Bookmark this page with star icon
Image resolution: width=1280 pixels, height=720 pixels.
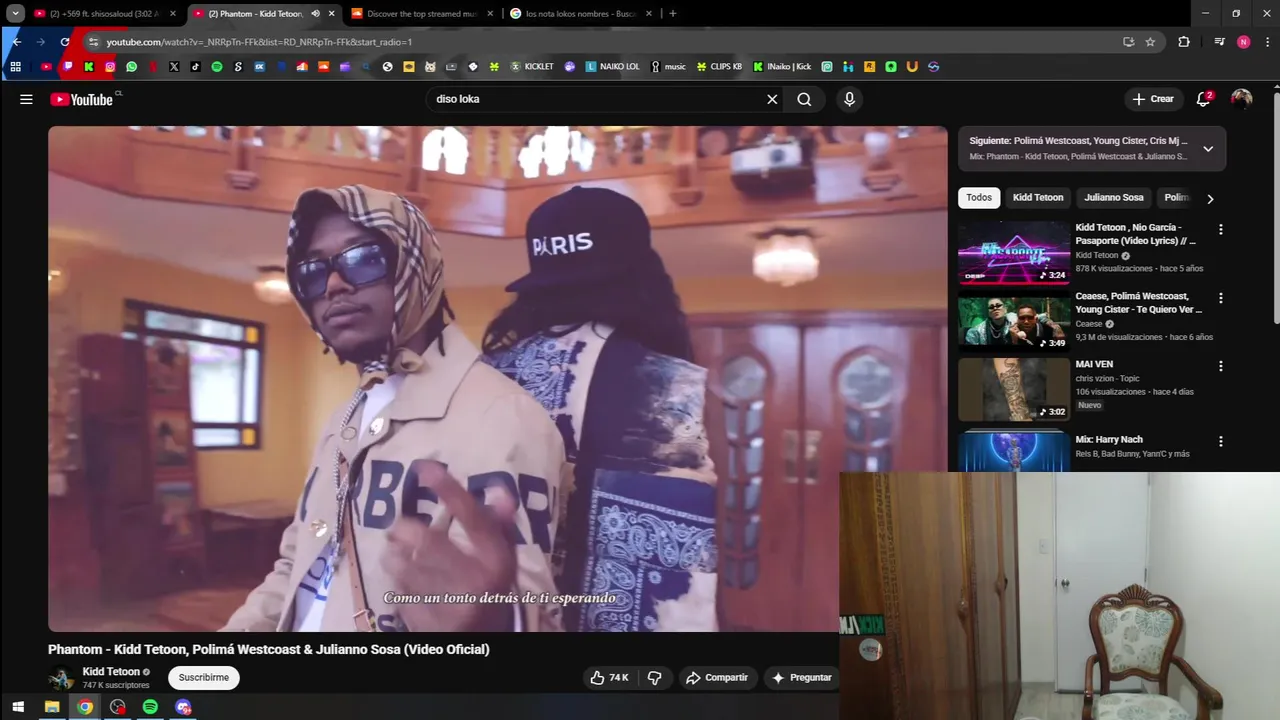tap(1150, 42)
